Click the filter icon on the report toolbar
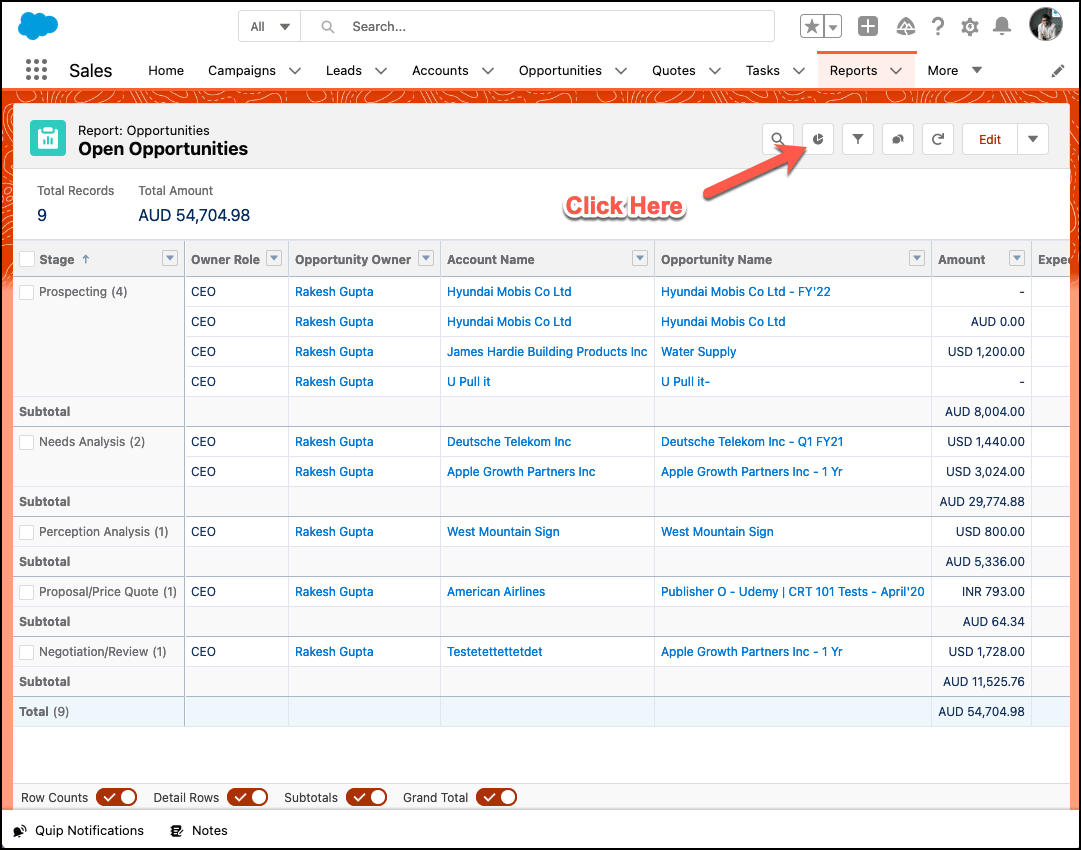Image resolution: width=1081 pixels, height=850 pixels. coord(857,139)
